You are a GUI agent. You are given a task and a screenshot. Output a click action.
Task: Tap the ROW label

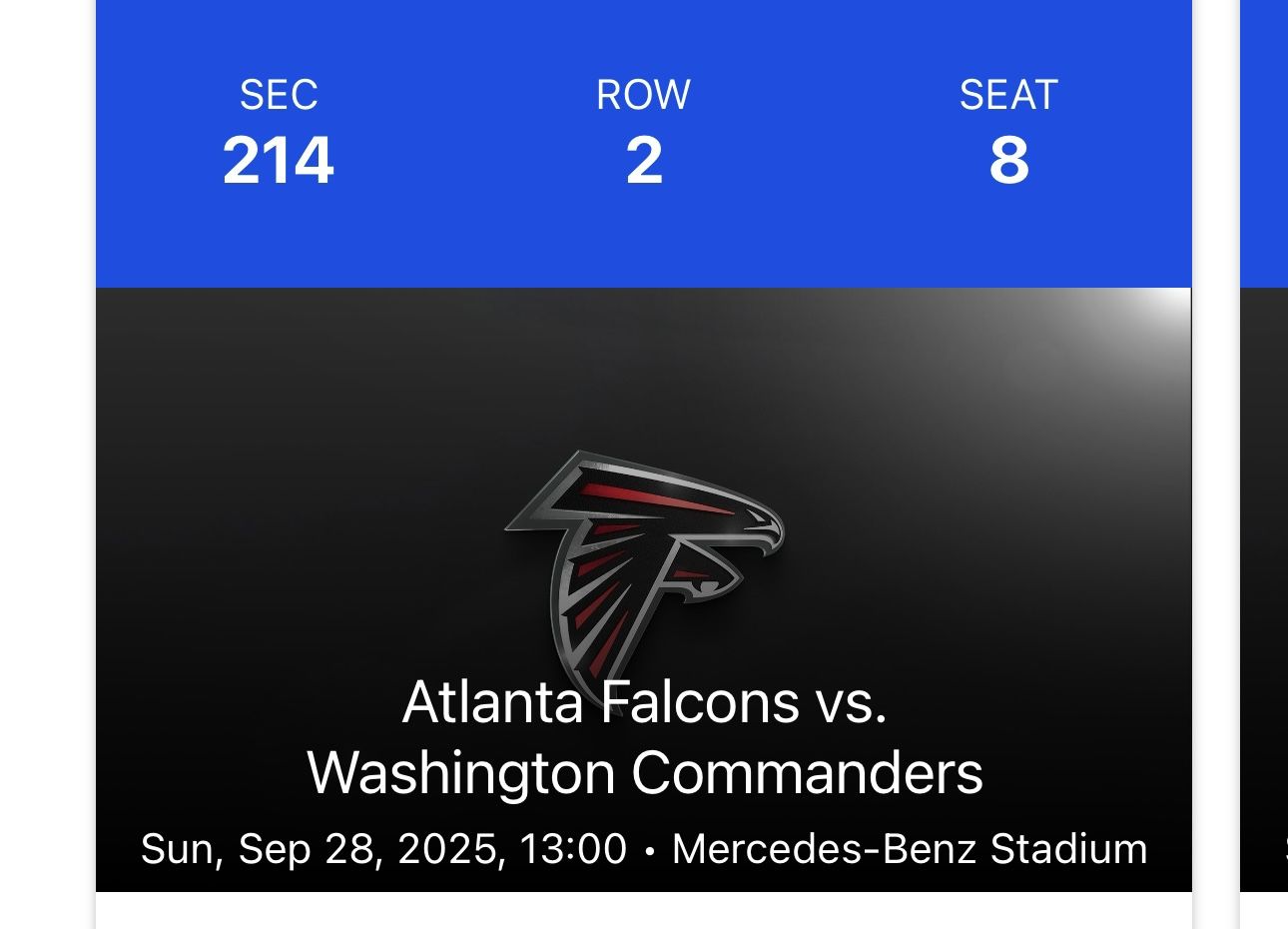[x=643, y=95]
